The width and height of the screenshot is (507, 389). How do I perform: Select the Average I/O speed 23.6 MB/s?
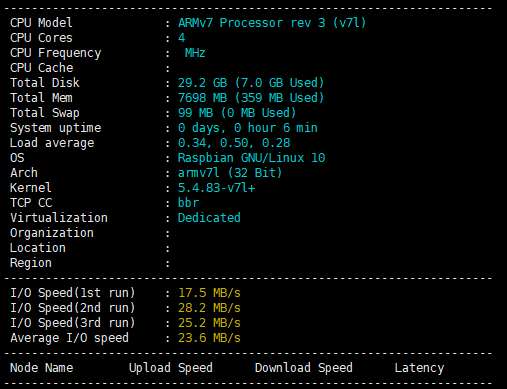point(209,338)
